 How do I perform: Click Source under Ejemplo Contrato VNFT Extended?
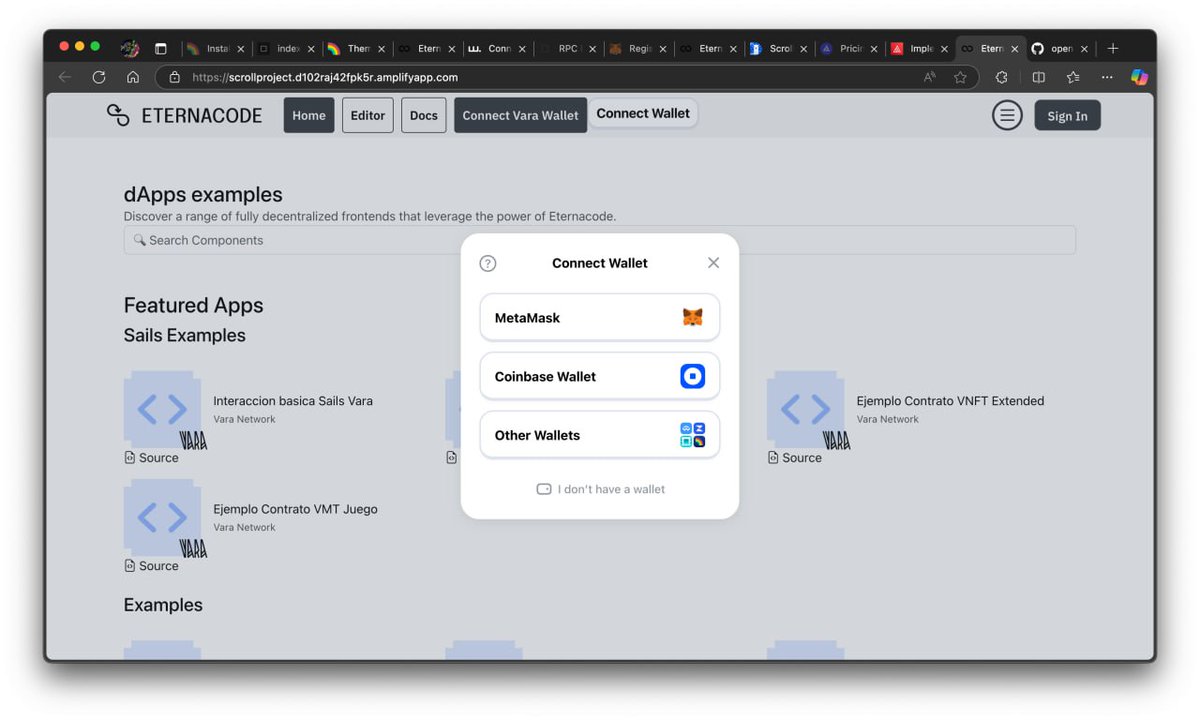point(795,458)
